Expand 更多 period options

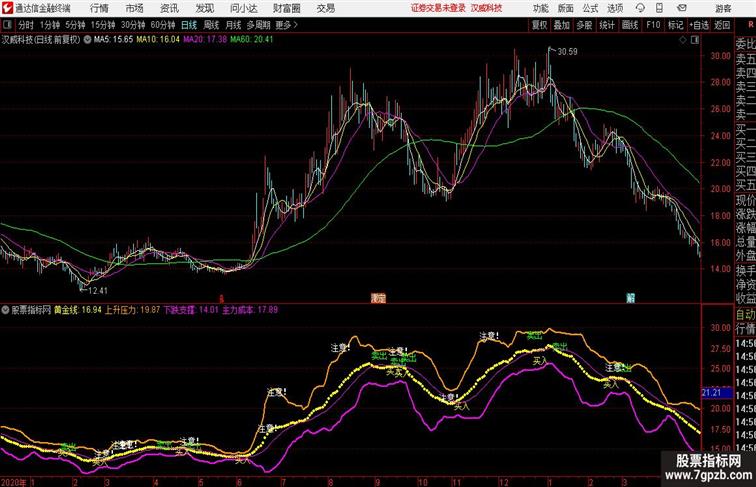pos(286,25)
